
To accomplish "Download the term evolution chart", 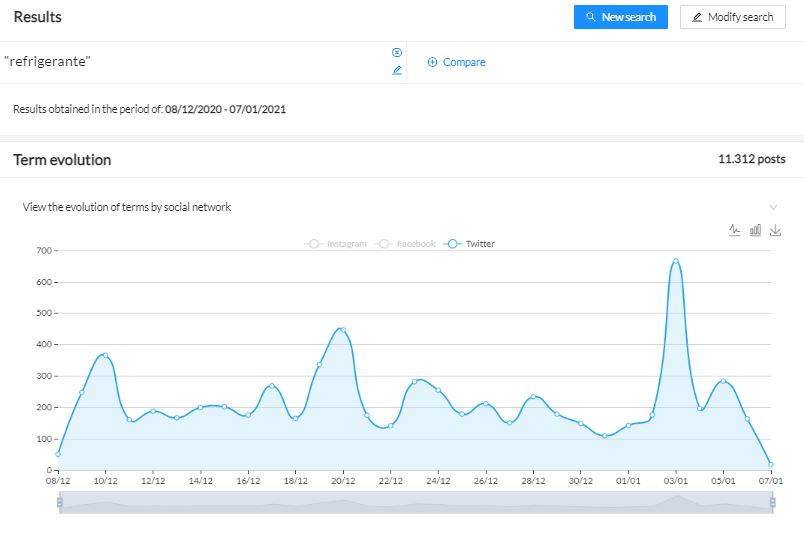I will (x=775, y=230).
